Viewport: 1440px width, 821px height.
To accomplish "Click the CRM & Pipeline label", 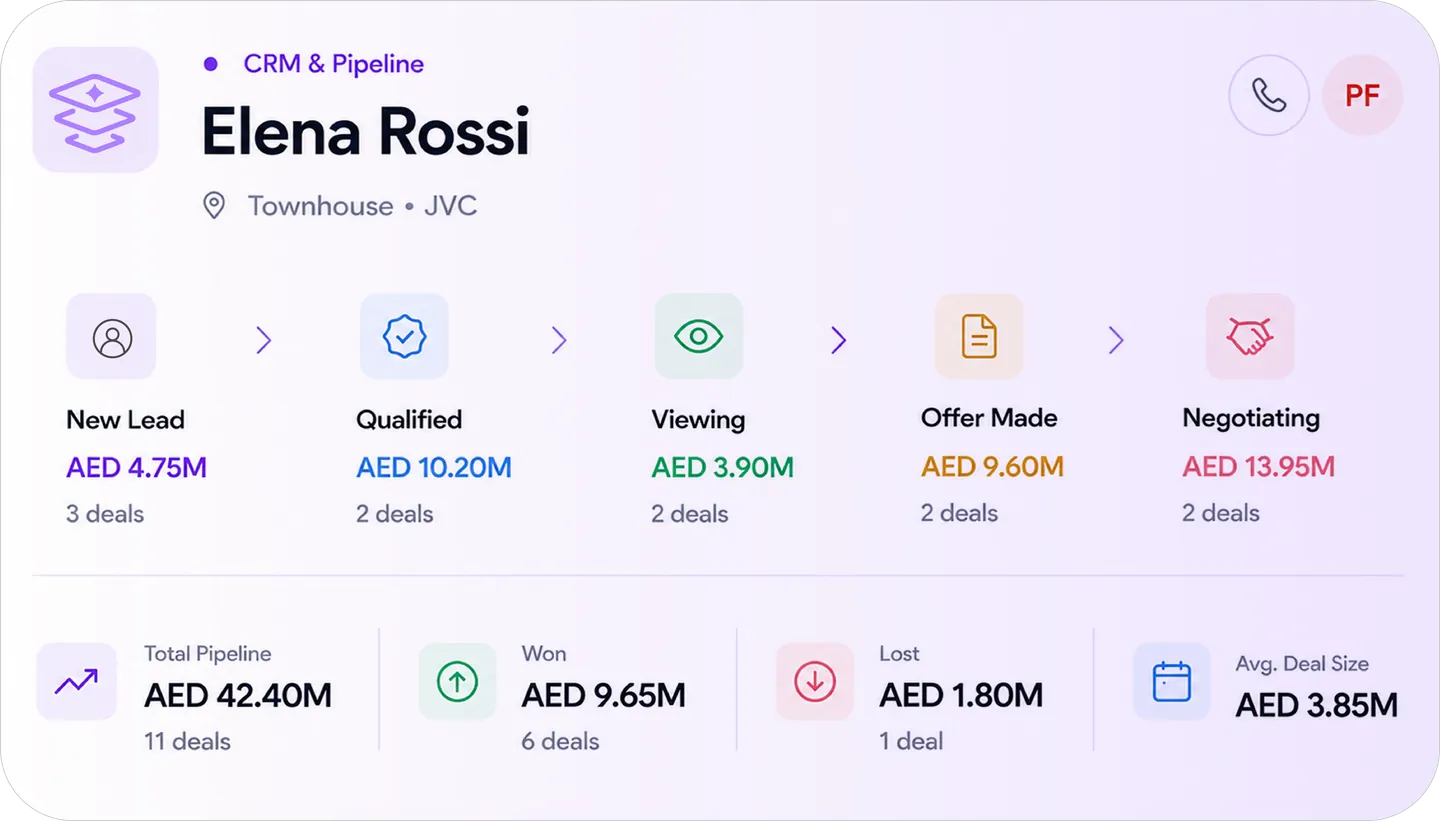I will (x=333, y=64).
